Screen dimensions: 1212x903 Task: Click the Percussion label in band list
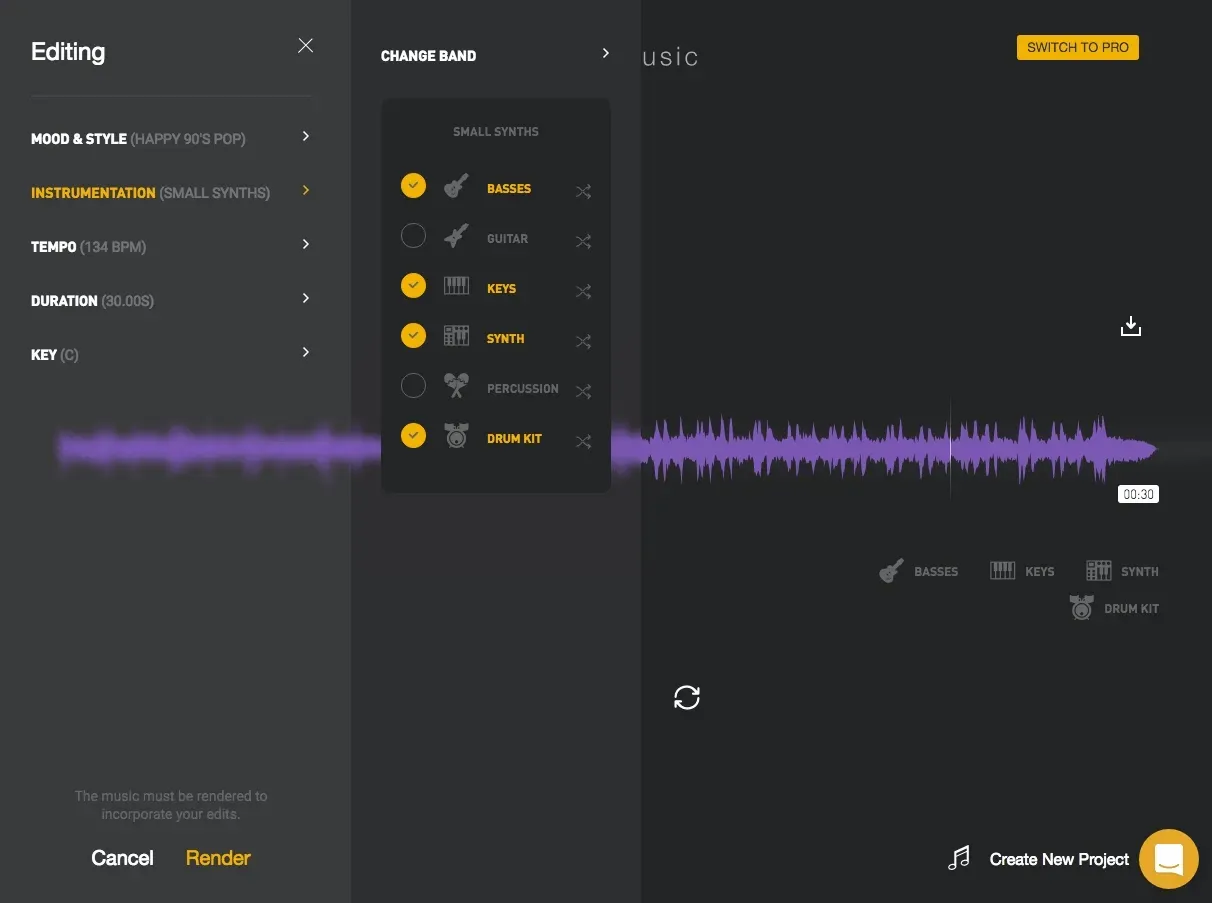[x=523, y=389]
